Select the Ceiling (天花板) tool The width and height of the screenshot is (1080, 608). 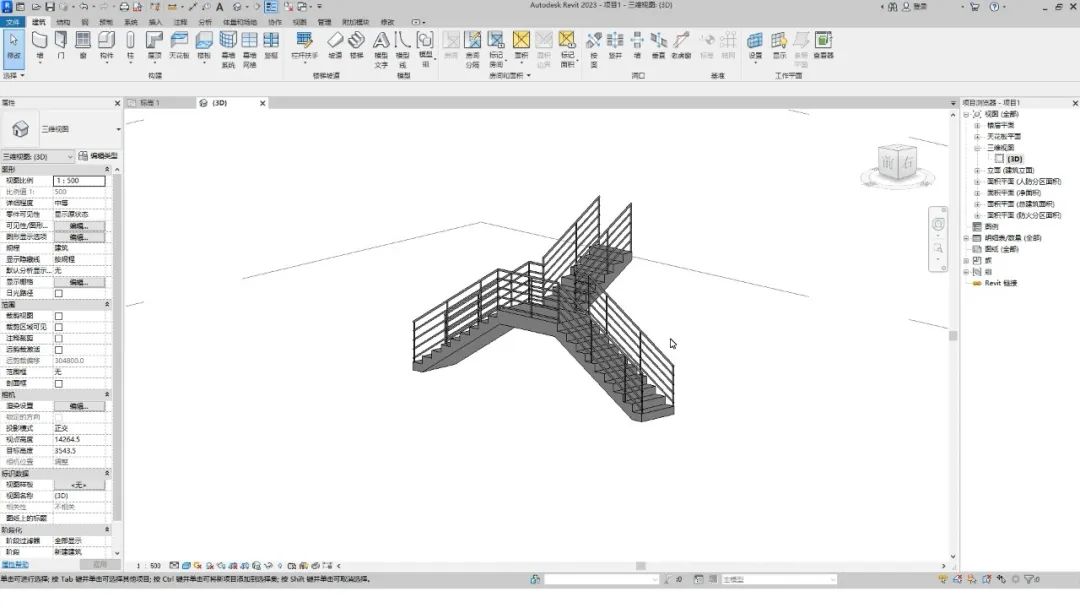[179, 43]
